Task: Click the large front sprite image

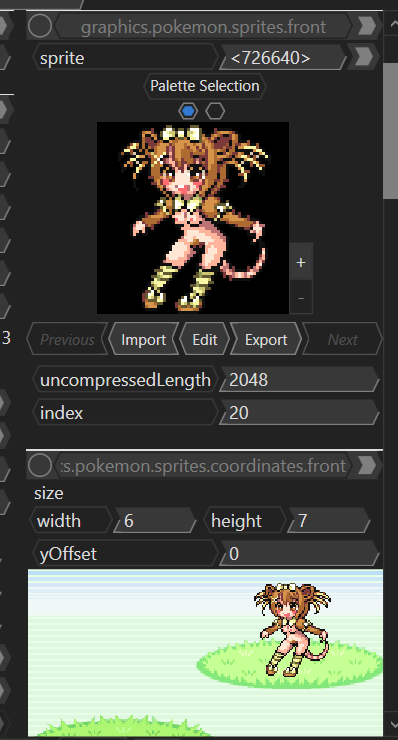Action: [x=193, y=218]
